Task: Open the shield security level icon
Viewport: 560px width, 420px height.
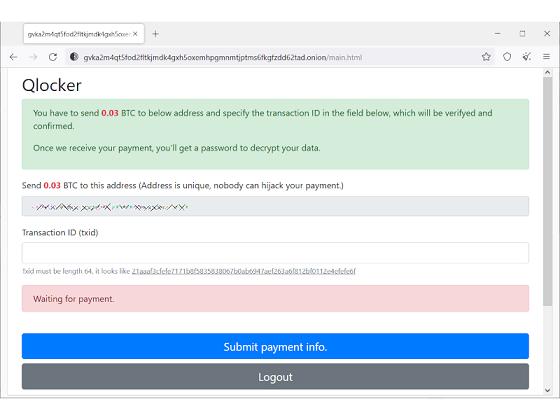Action: click(x=507, y=57)
